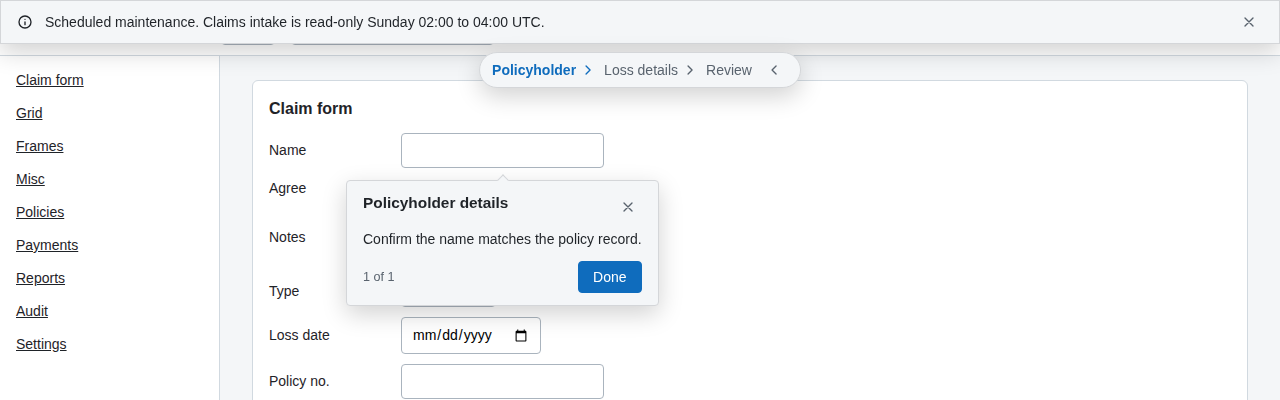Click the Done button in popover

coord(610,277)
